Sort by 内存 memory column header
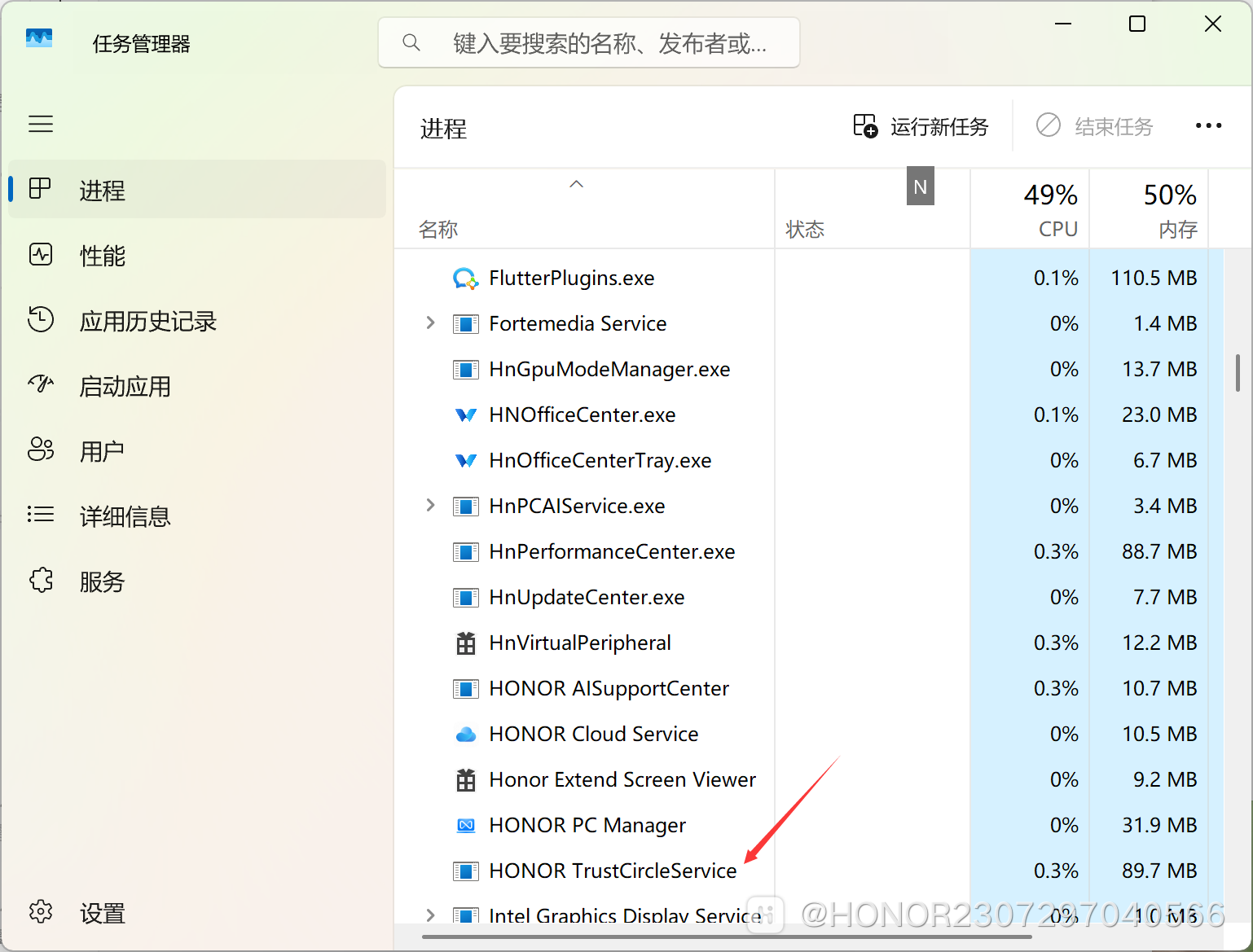Viewport: 1253px width, 952px height. click(1150, 208)
